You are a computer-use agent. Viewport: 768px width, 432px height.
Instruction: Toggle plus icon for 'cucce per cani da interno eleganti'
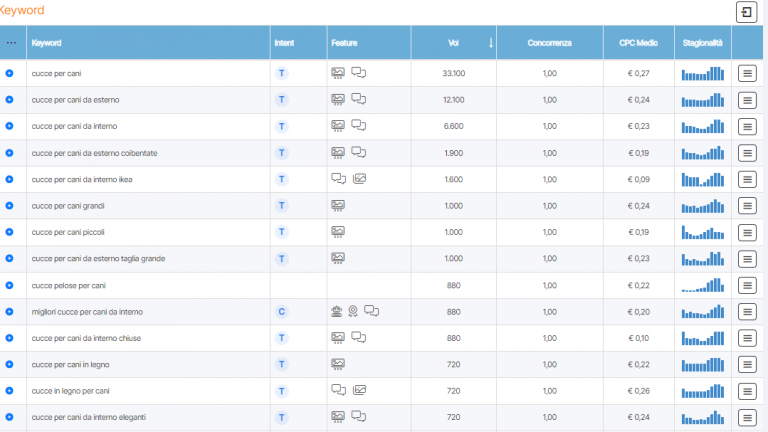click(x=10, y=417)
